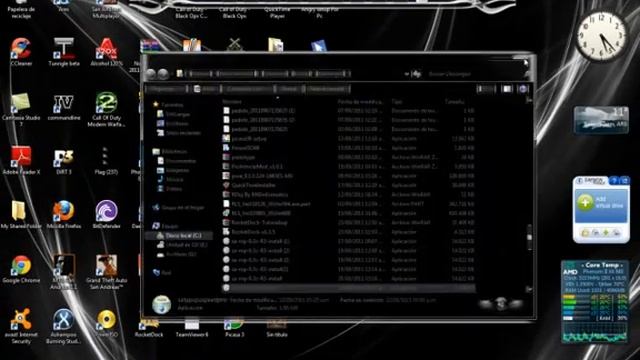Select the commandline GTA IV shortcut
640x360 pixels.
pyautogui.click(x=64, y=107)
